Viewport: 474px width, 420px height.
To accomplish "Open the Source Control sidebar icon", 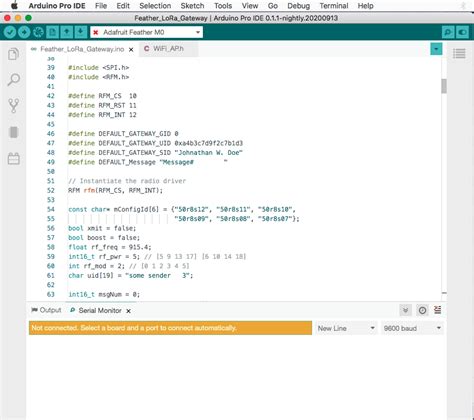I will tap(13, 106).
